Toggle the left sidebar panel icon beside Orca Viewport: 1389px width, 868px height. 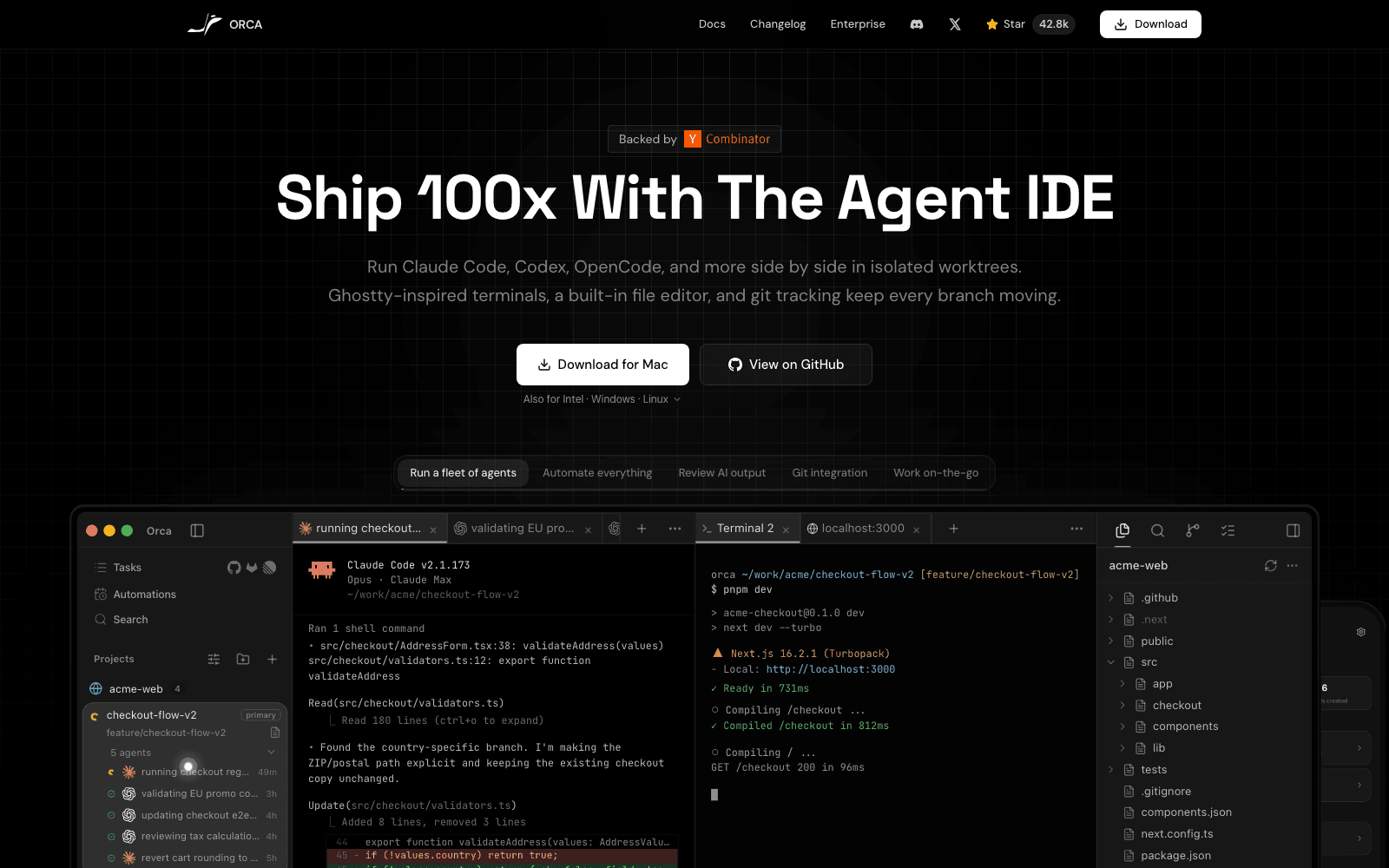(197, 530)
